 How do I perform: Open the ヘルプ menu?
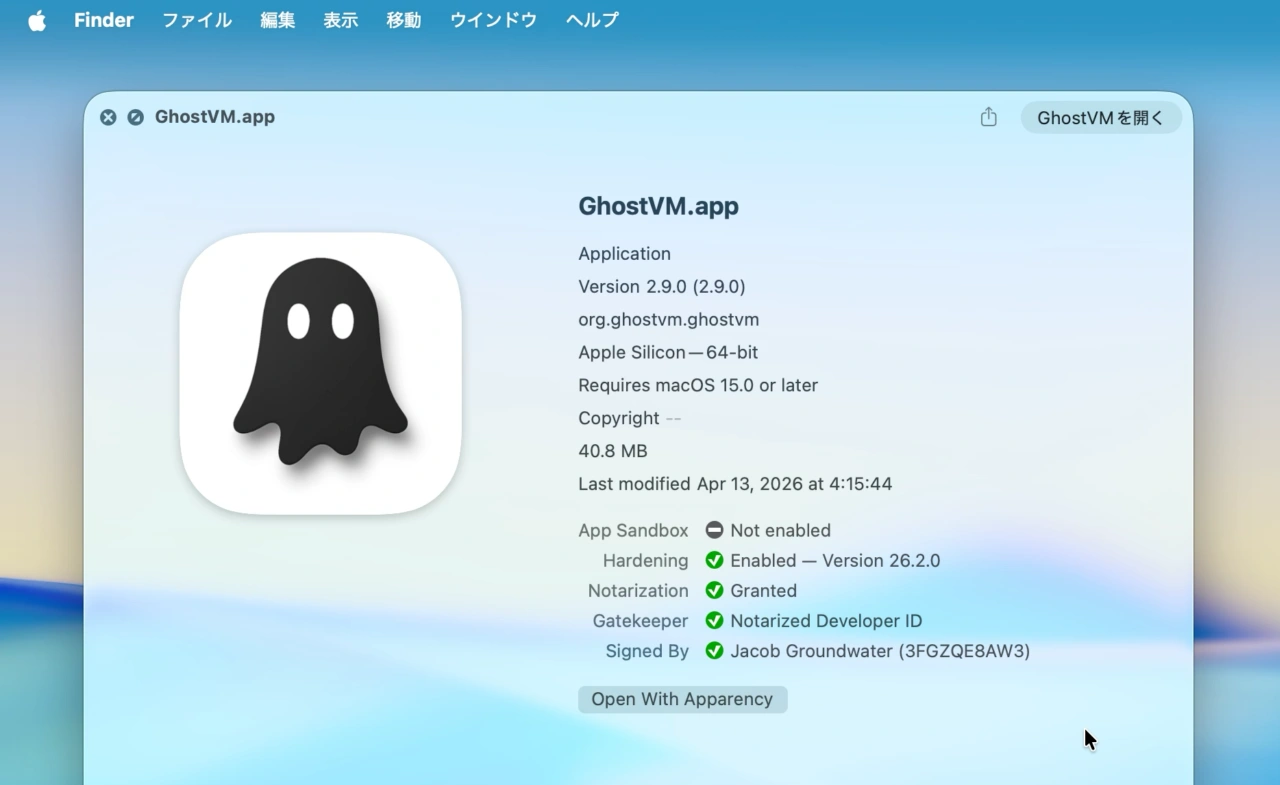591,19
